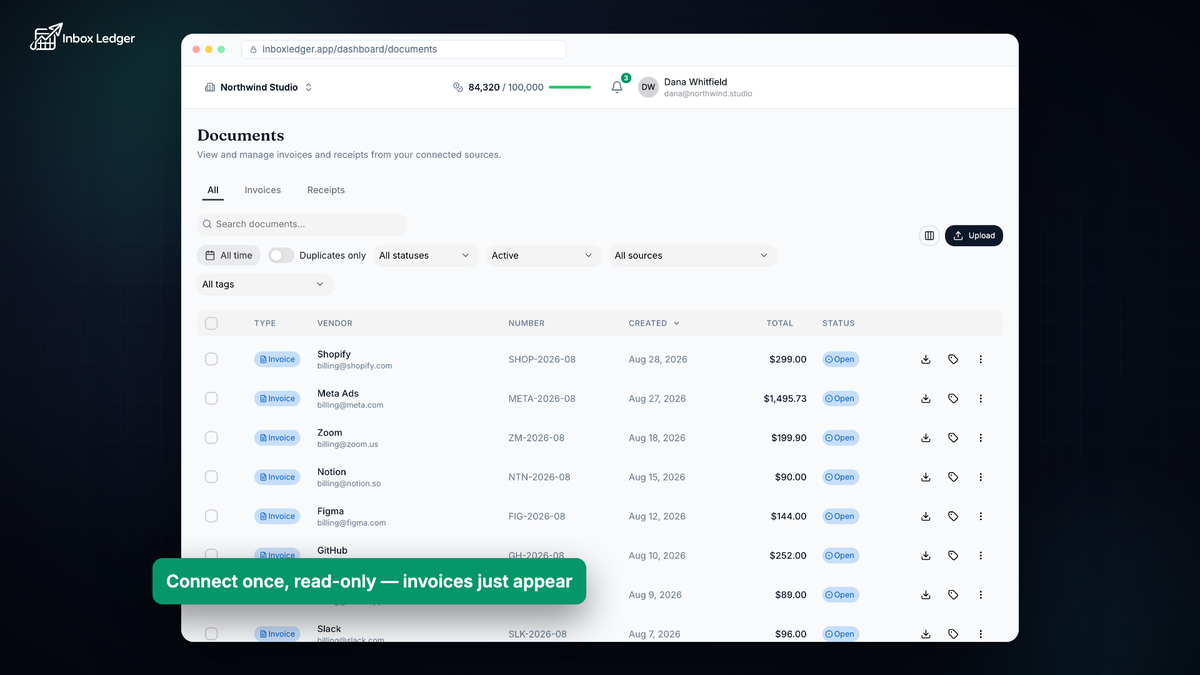Image resolution: width=1200 pixels, height=675 pixels.
Task: Open the All sources dropdown
Action: tap(692, 255)
